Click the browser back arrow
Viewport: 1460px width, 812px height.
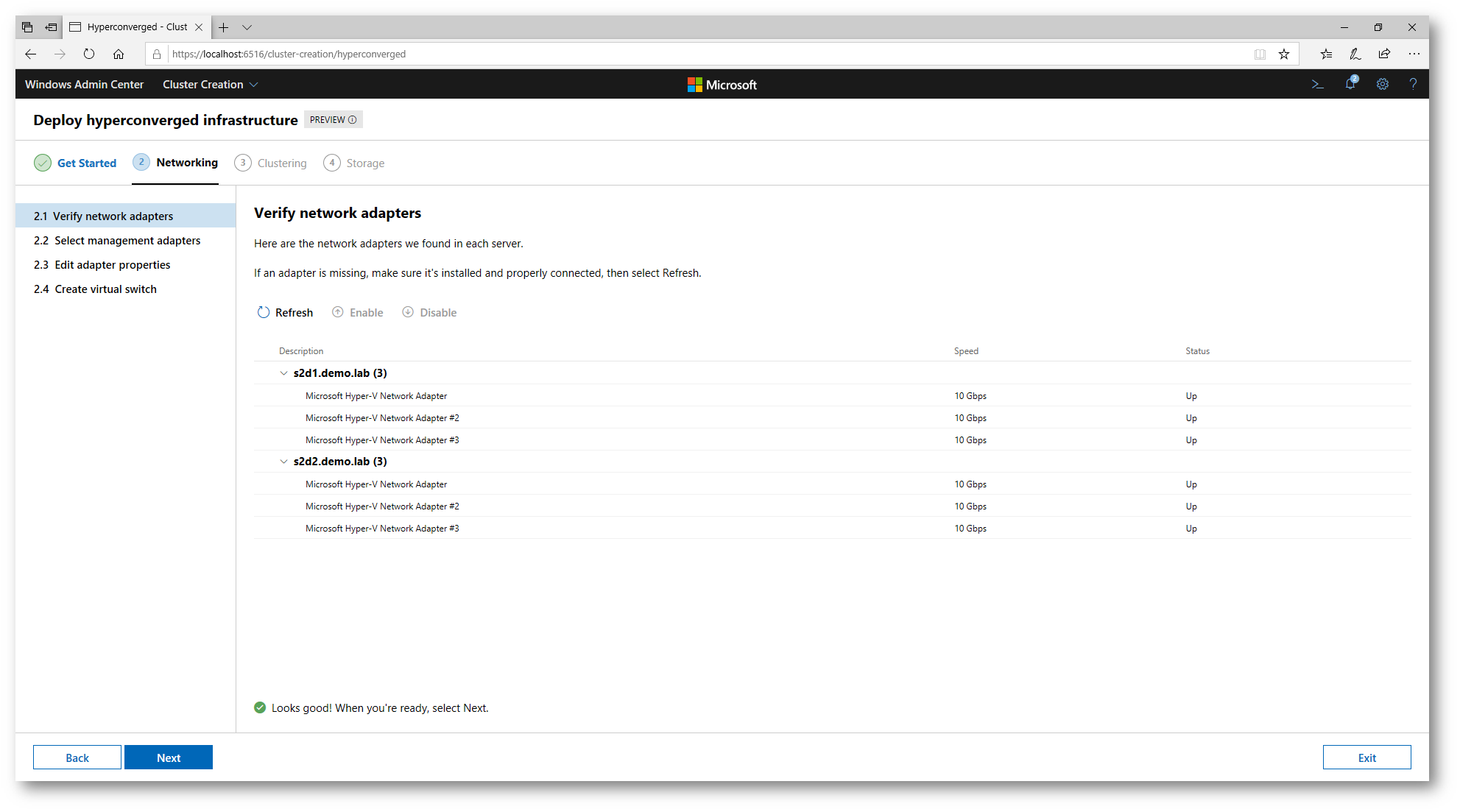(30, 54)
